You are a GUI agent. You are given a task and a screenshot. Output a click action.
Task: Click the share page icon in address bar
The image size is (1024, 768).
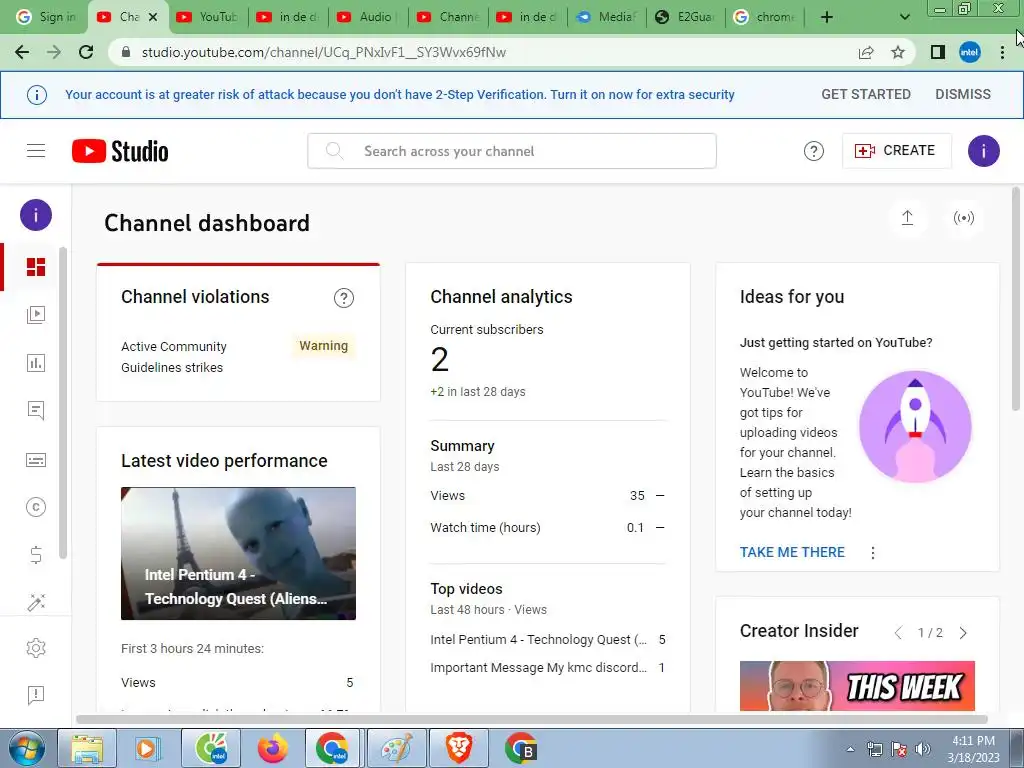pyautogui.click(x=867, y=52)
